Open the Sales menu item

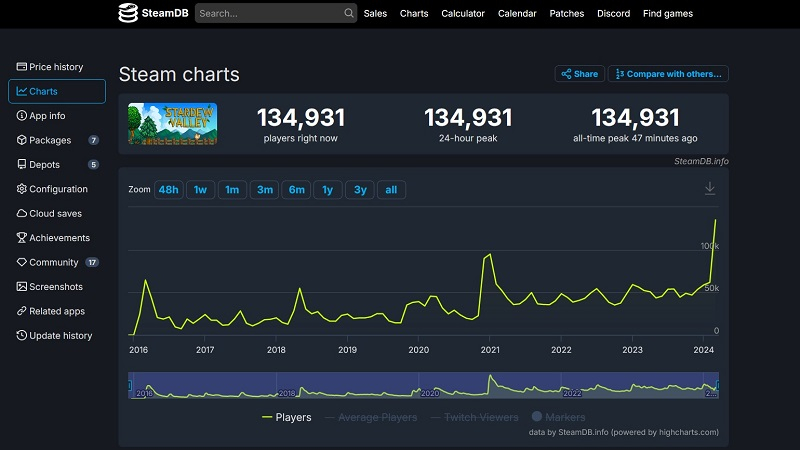(x=375, y=14)
